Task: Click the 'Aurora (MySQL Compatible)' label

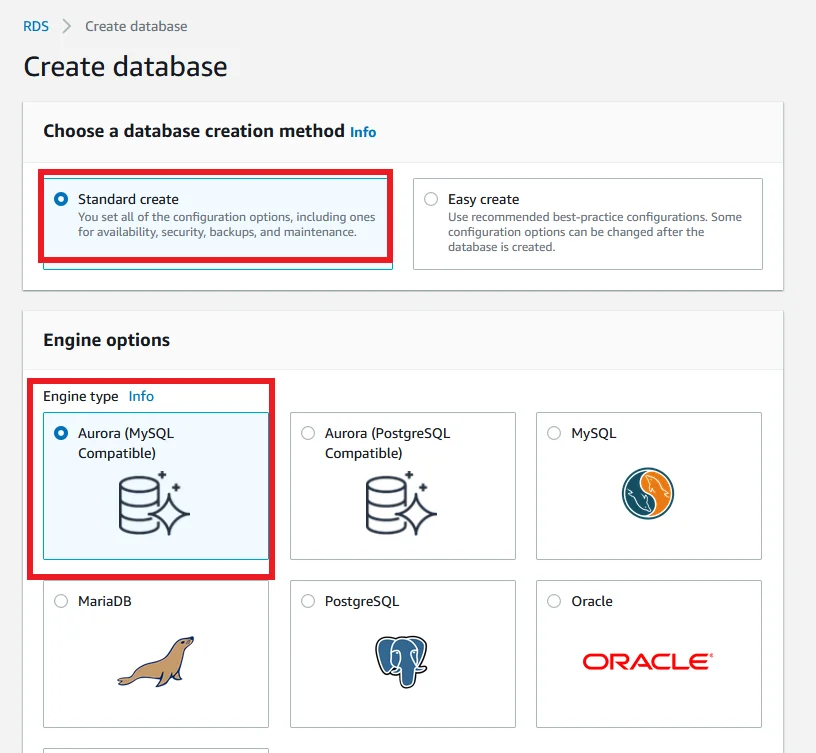Action: pyautogui.click(x=126, y=443)
